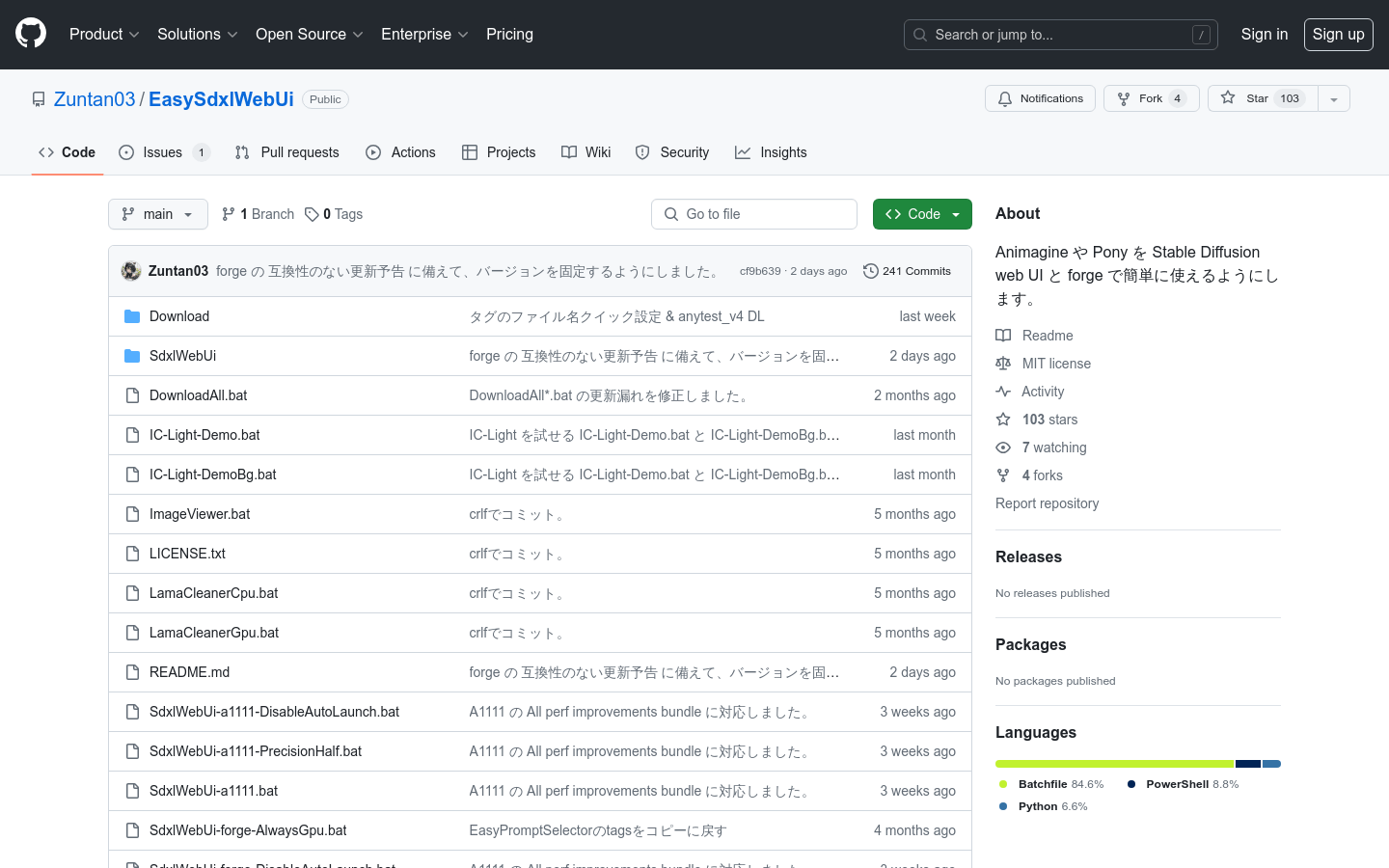This screenshot has width=1389, height=868.
Task: Open LamaCleanerGpu.bat file
Action: coord(214,633)
